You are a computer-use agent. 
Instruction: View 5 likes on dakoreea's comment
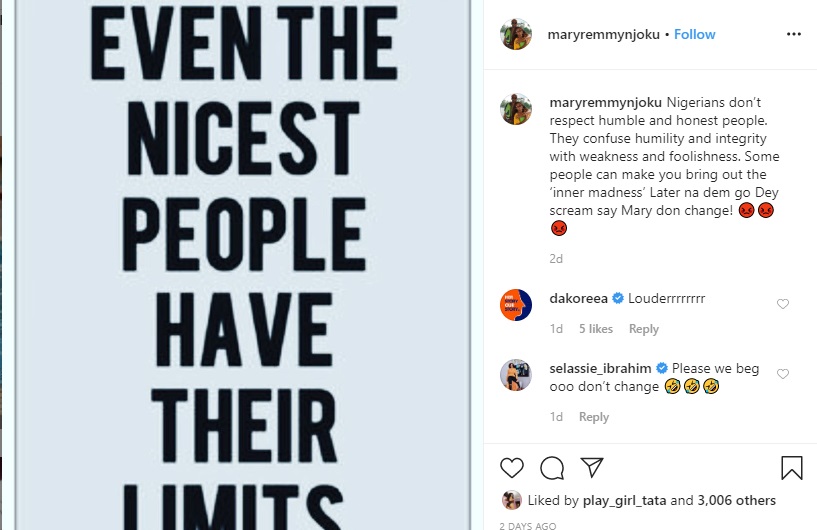(x=595, y=329)
